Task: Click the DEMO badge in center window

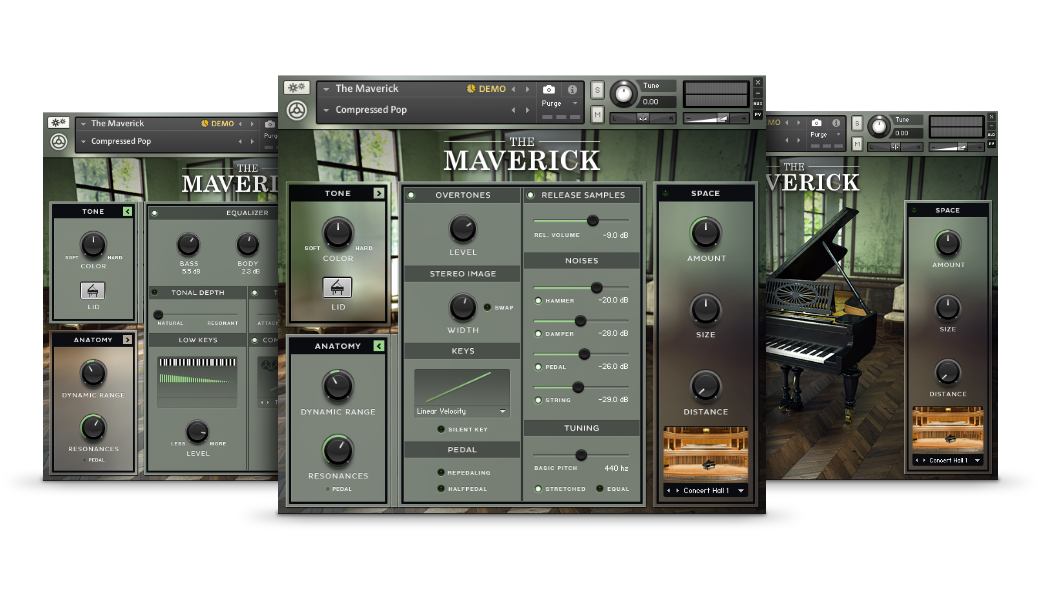Action: [486, 89]
